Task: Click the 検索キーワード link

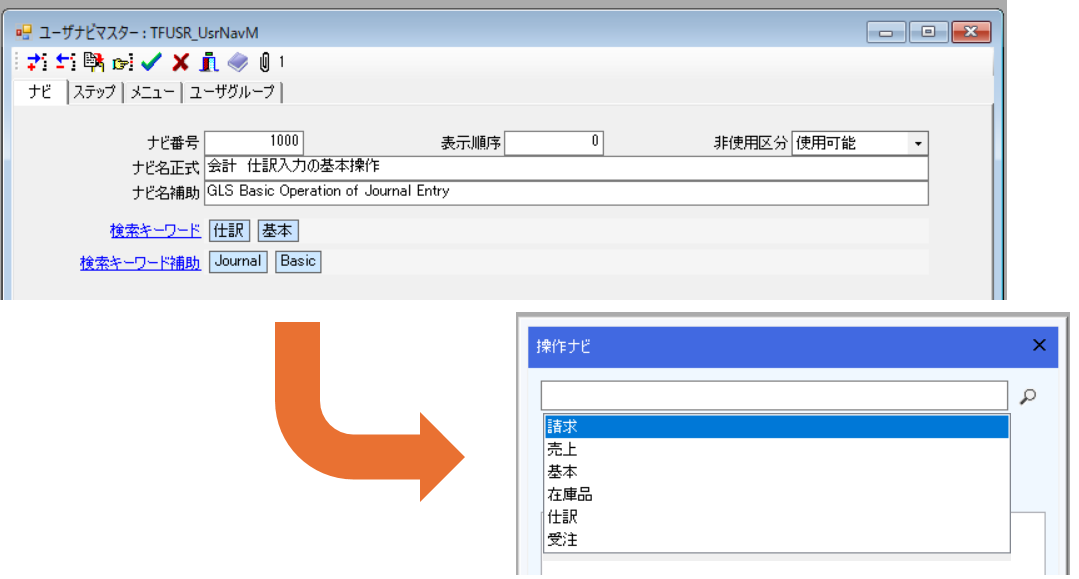Action: coord(155,231)
